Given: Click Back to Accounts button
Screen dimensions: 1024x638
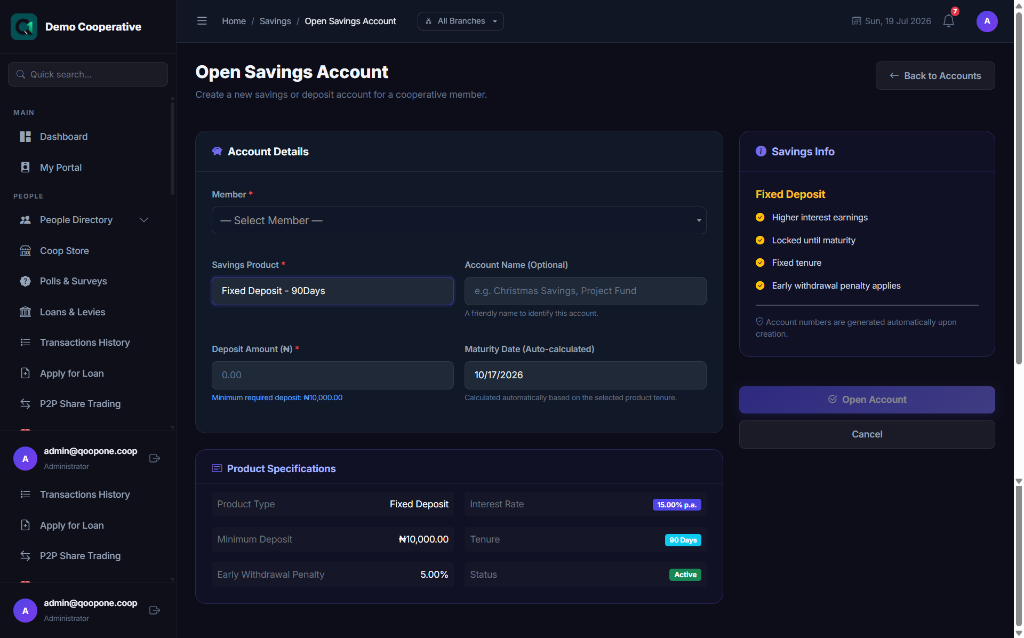Looking at the screenshot, I should pos(935,76).
